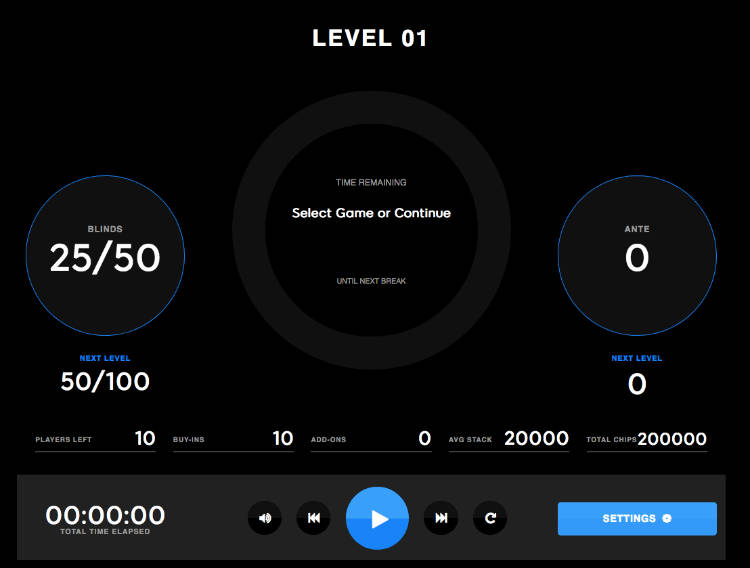This screenshot has width=750, height=568.
Task: Click the next level ante value 0
Action: click(637, 384)
